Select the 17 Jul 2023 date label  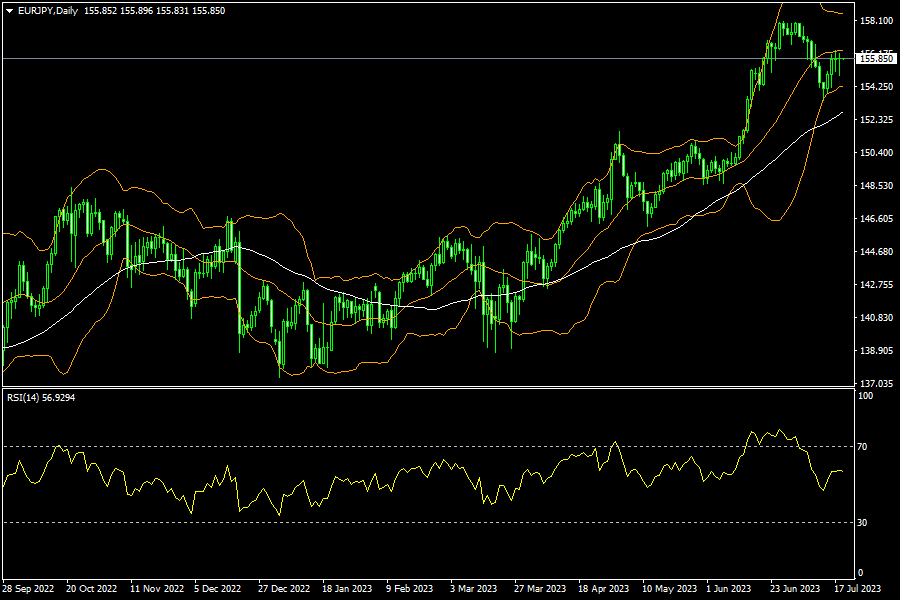coord(858,589)
